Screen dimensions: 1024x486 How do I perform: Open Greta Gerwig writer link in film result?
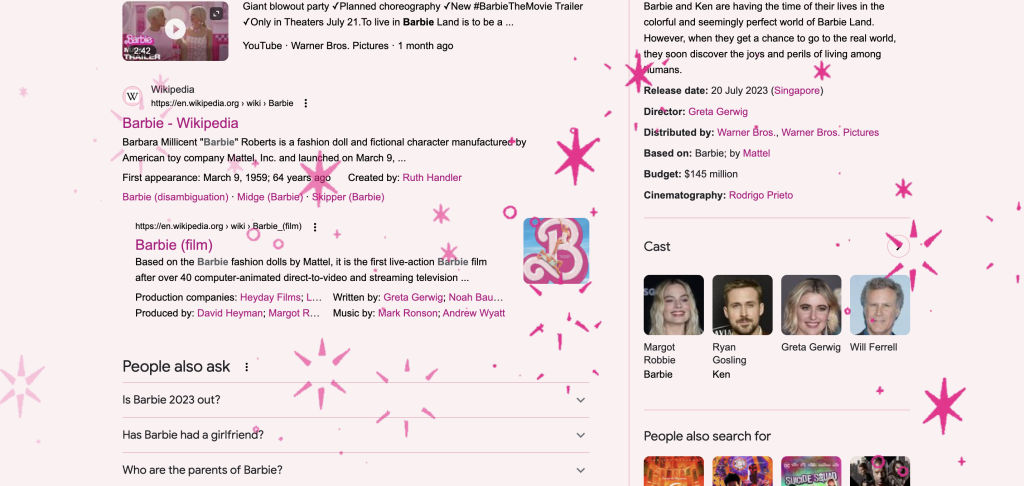click(413, 297)
